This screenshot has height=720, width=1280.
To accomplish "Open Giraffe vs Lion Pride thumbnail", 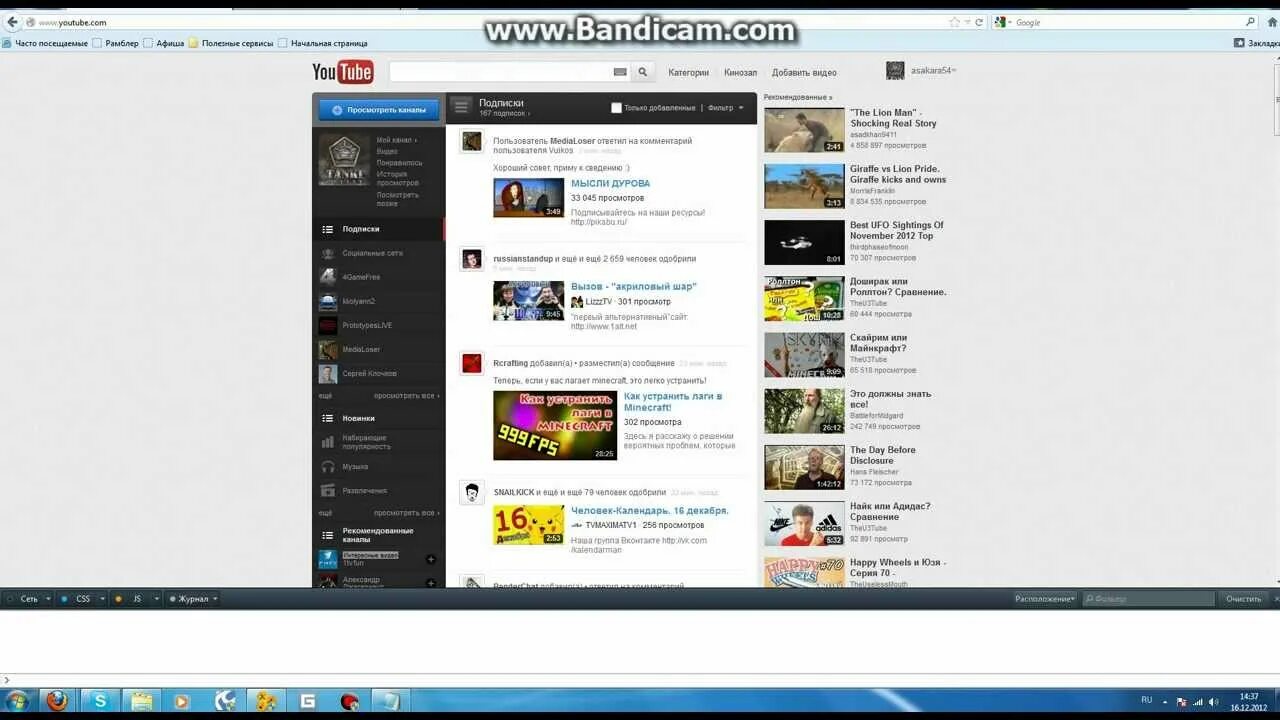I will [804, 186].
